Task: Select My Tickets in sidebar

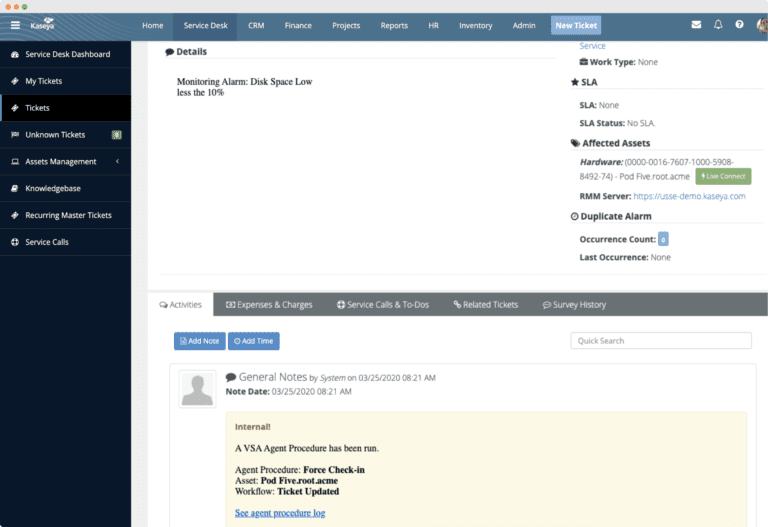Action: pos(66,81)
